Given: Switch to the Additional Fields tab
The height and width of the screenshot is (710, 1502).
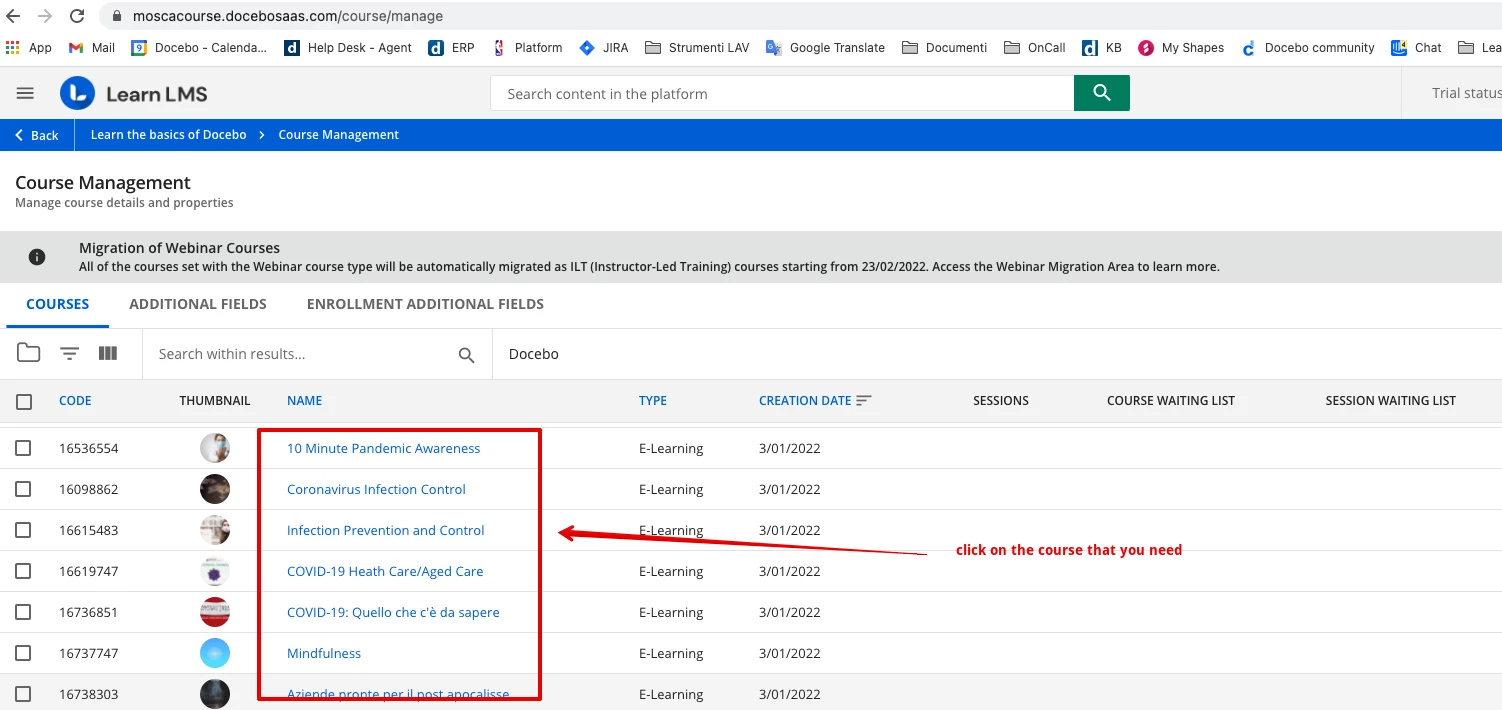Looking at the screenshot, I should point(197,303).
